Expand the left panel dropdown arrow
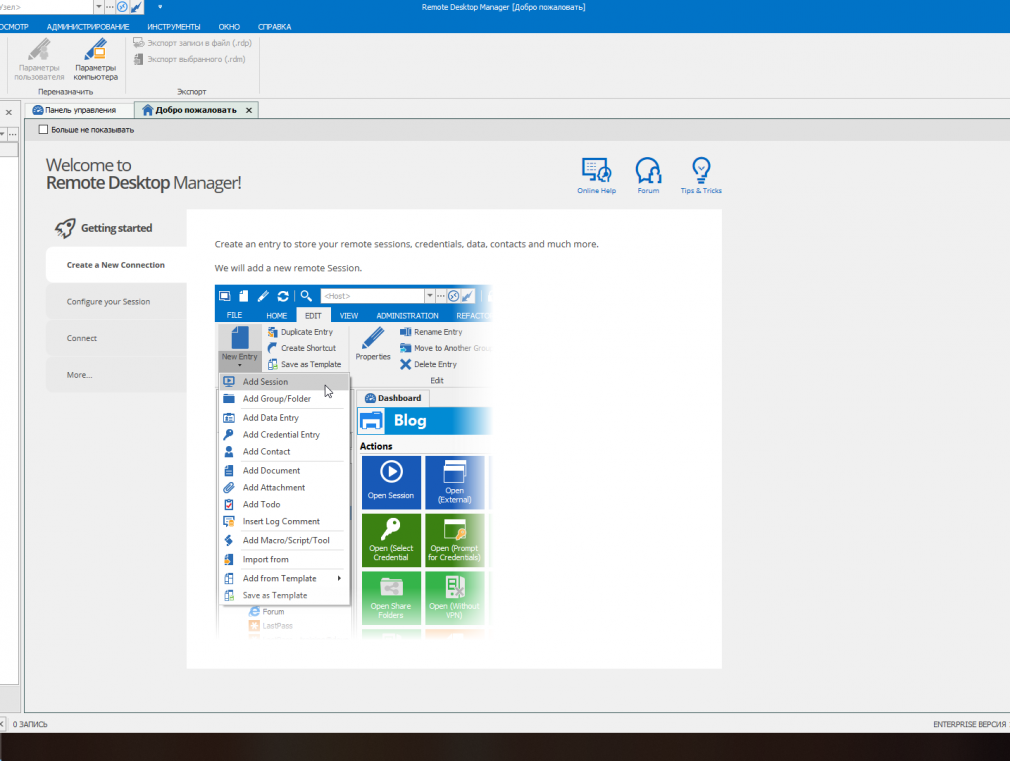 point(3,134)
